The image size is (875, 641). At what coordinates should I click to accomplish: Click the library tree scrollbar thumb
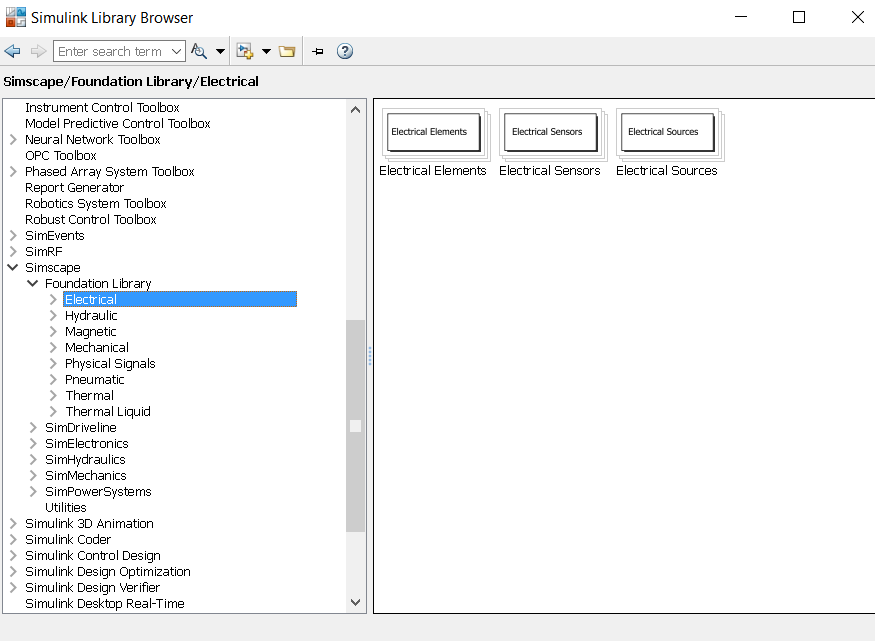[355, 426]
